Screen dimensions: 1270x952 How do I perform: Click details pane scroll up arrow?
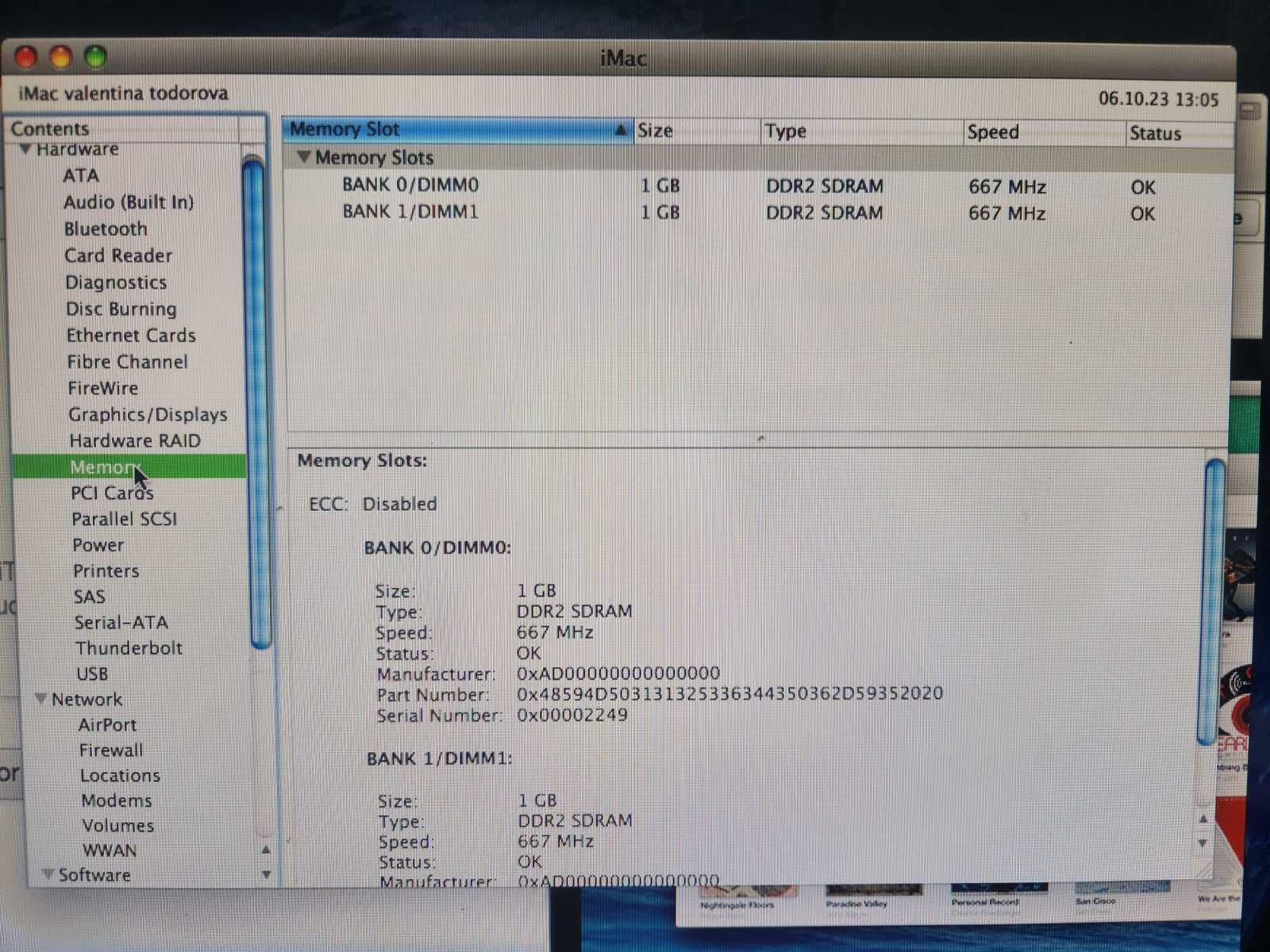pos(1203,819)
